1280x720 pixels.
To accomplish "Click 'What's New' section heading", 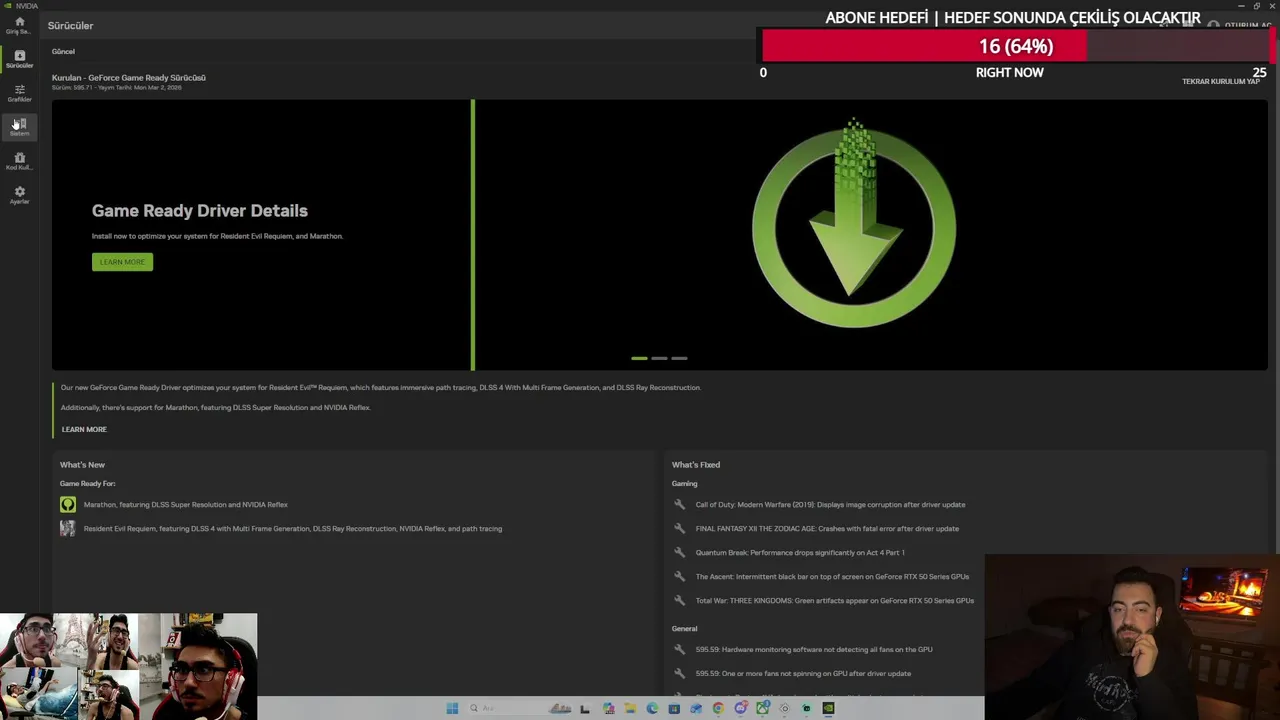I will tap(82, 465).
